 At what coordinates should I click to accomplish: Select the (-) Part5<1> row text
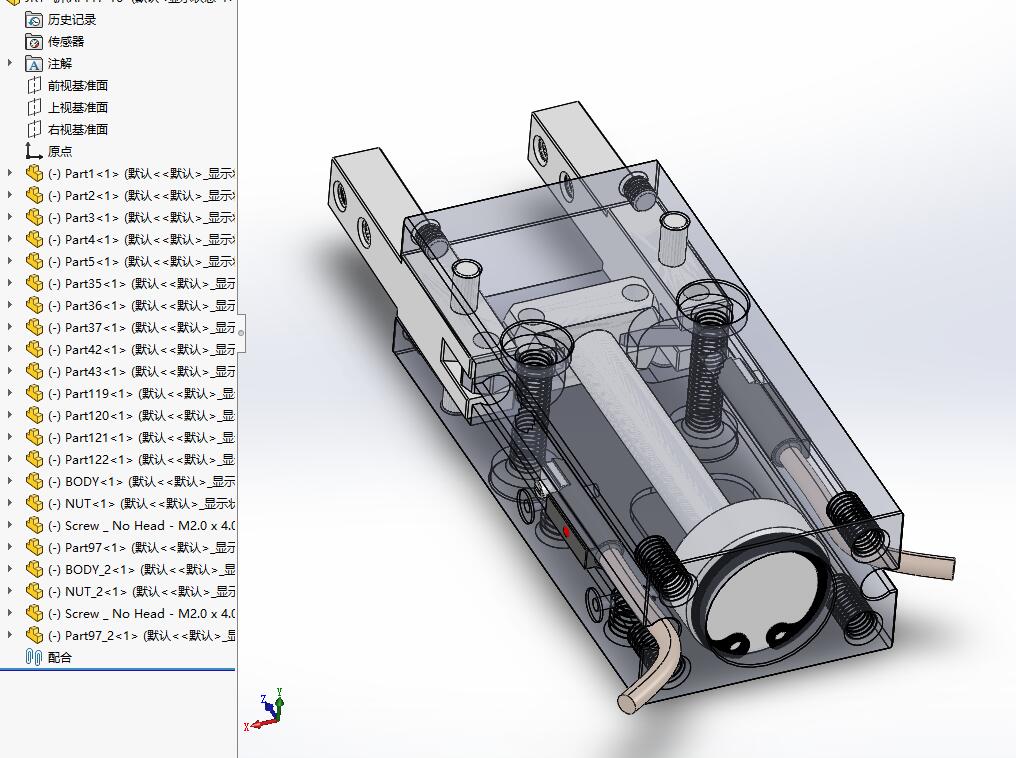[x=141, y=262]
